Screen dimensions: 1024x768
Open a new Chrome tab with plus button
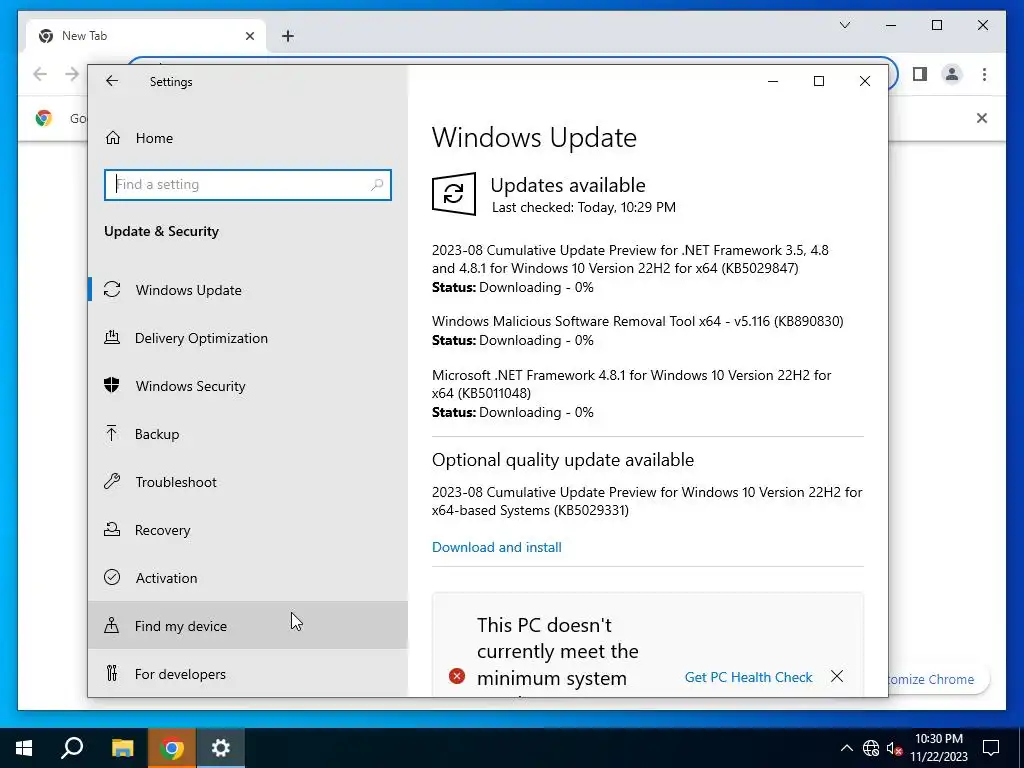click(288, 36)
